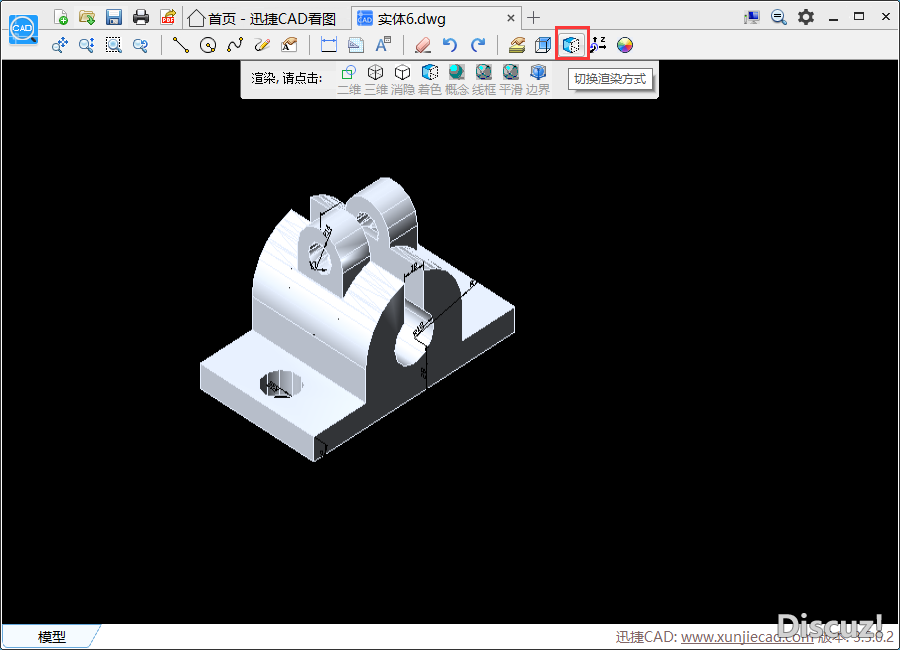This screenshot has height=650, width=900.
Task: Open the settings gear in title bar
Action: pos(806,17)
